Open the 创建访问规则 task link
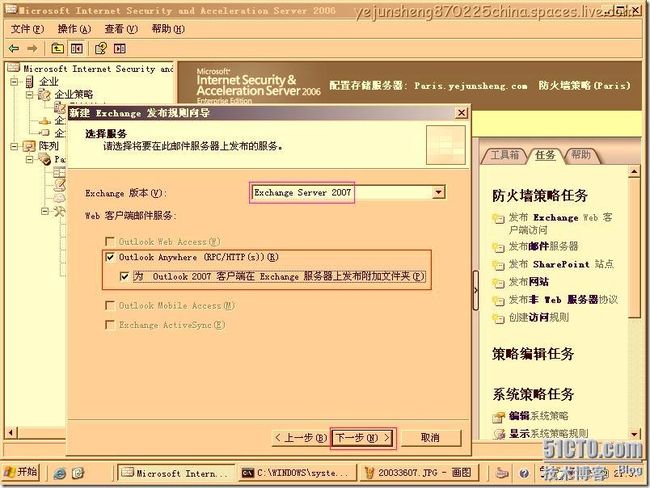 pos(539,318)
